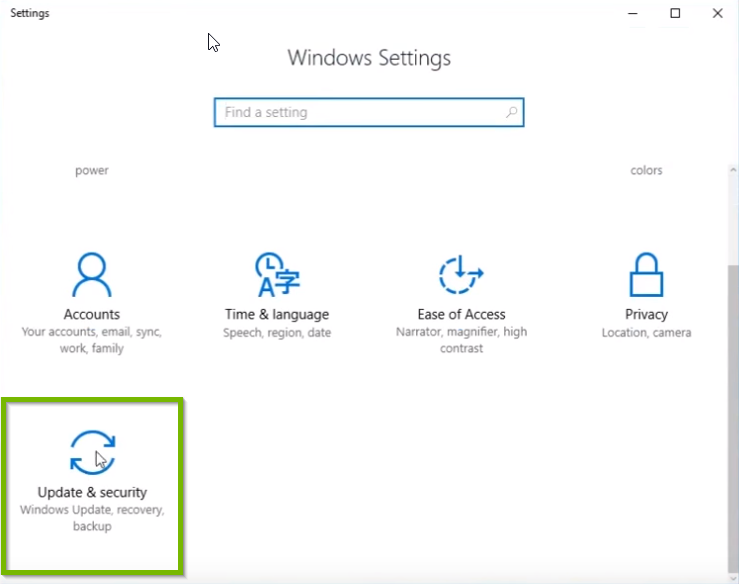This screenshot has height=584, width=739.
Task: Click the Privacy title text
Action: click(x=646, y=314)
